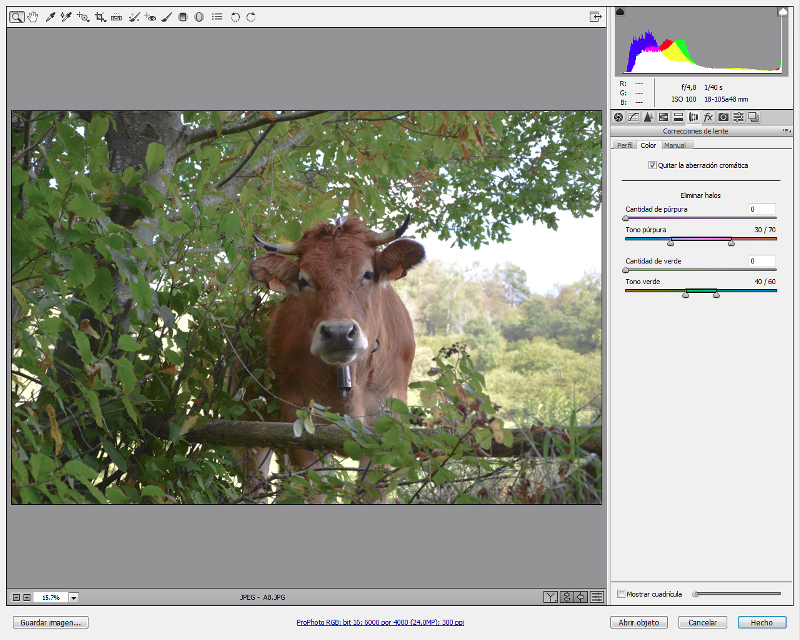The image size is (800, 640).
Task: Click the Cancelar button
Action: [x=703, y=623]
